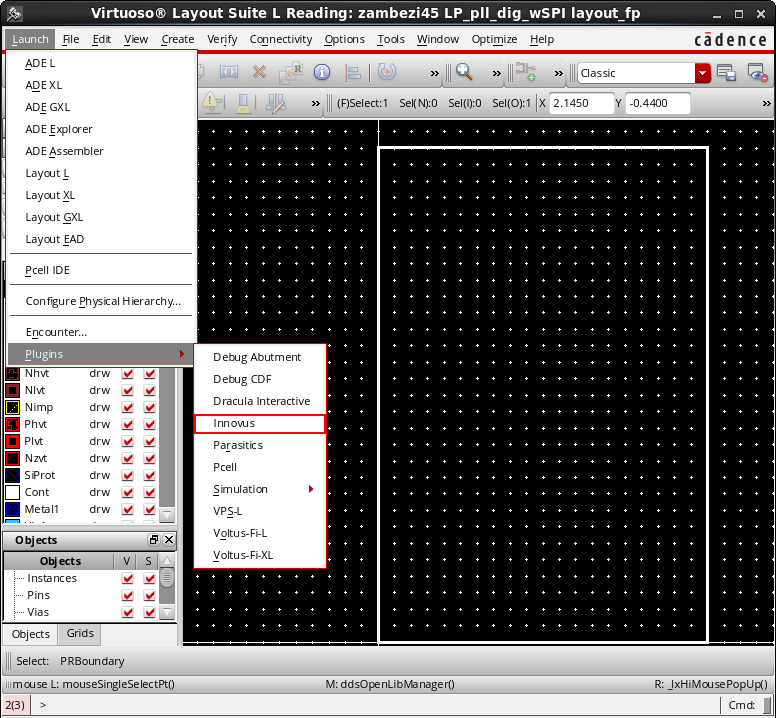Screen dimensions: 776x718
Task: Toggle visibility checkbox for Instances
Action: coord(127,578)
